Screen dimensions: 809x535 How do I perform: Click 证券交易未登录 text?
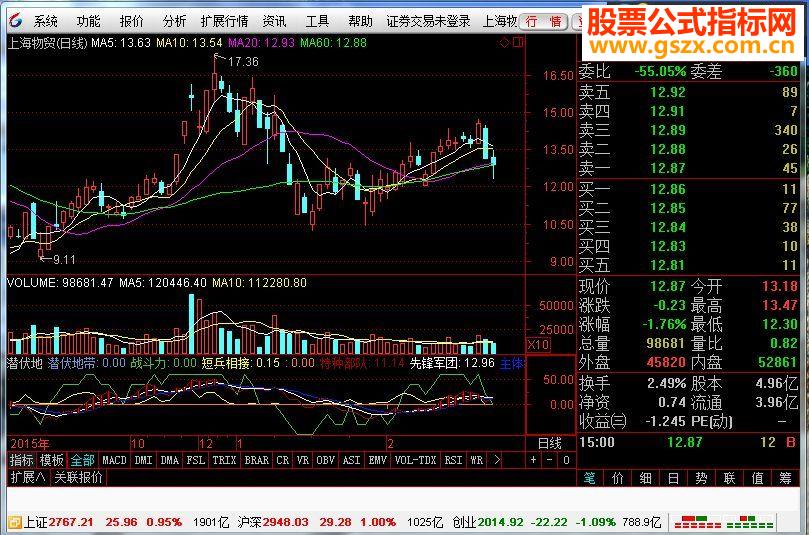[428, 21]
